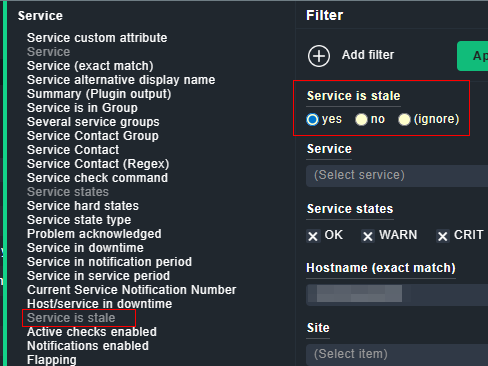Add 'Service in service period' filter

pos(98,276)
